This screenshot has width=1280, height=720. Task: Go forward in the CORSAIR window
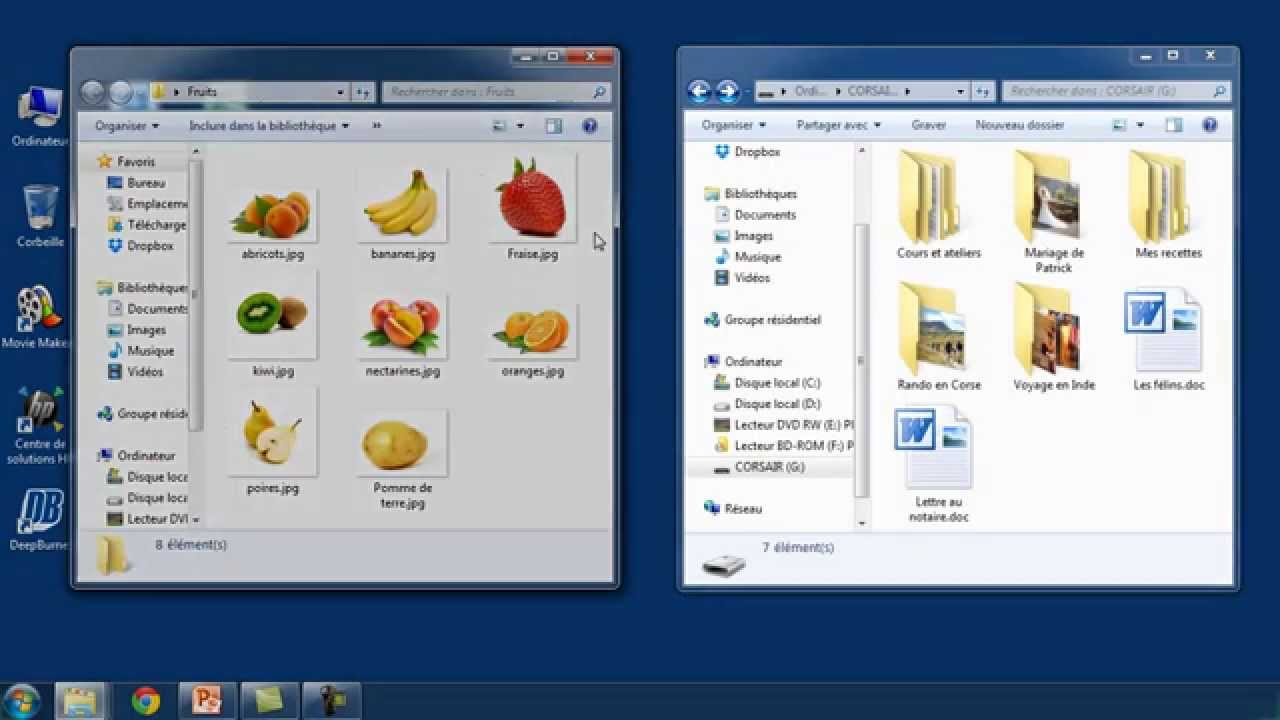(727, 91)
